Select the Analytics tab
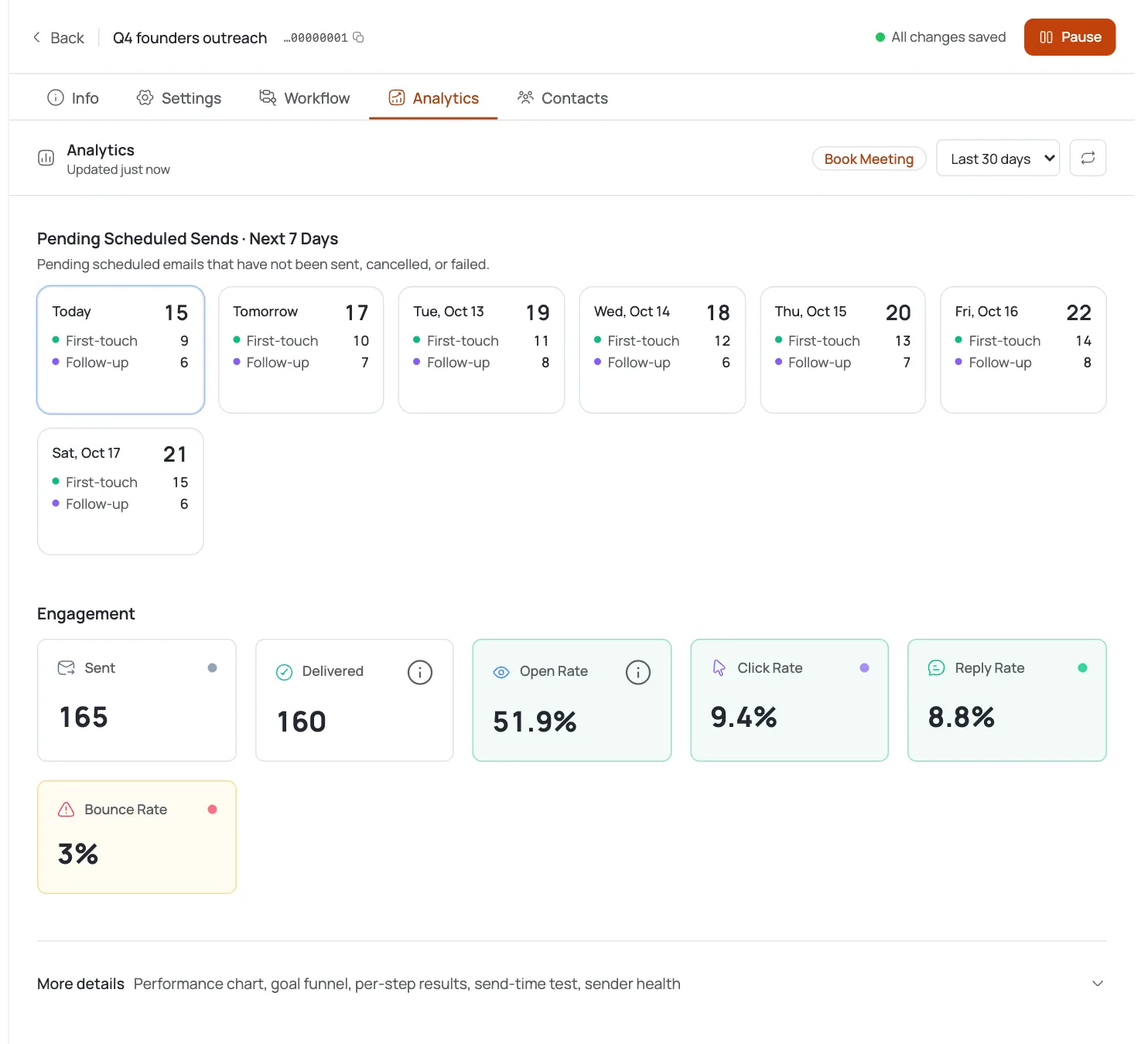This screenshot has width=1148, height=1044. coord(433,97)
